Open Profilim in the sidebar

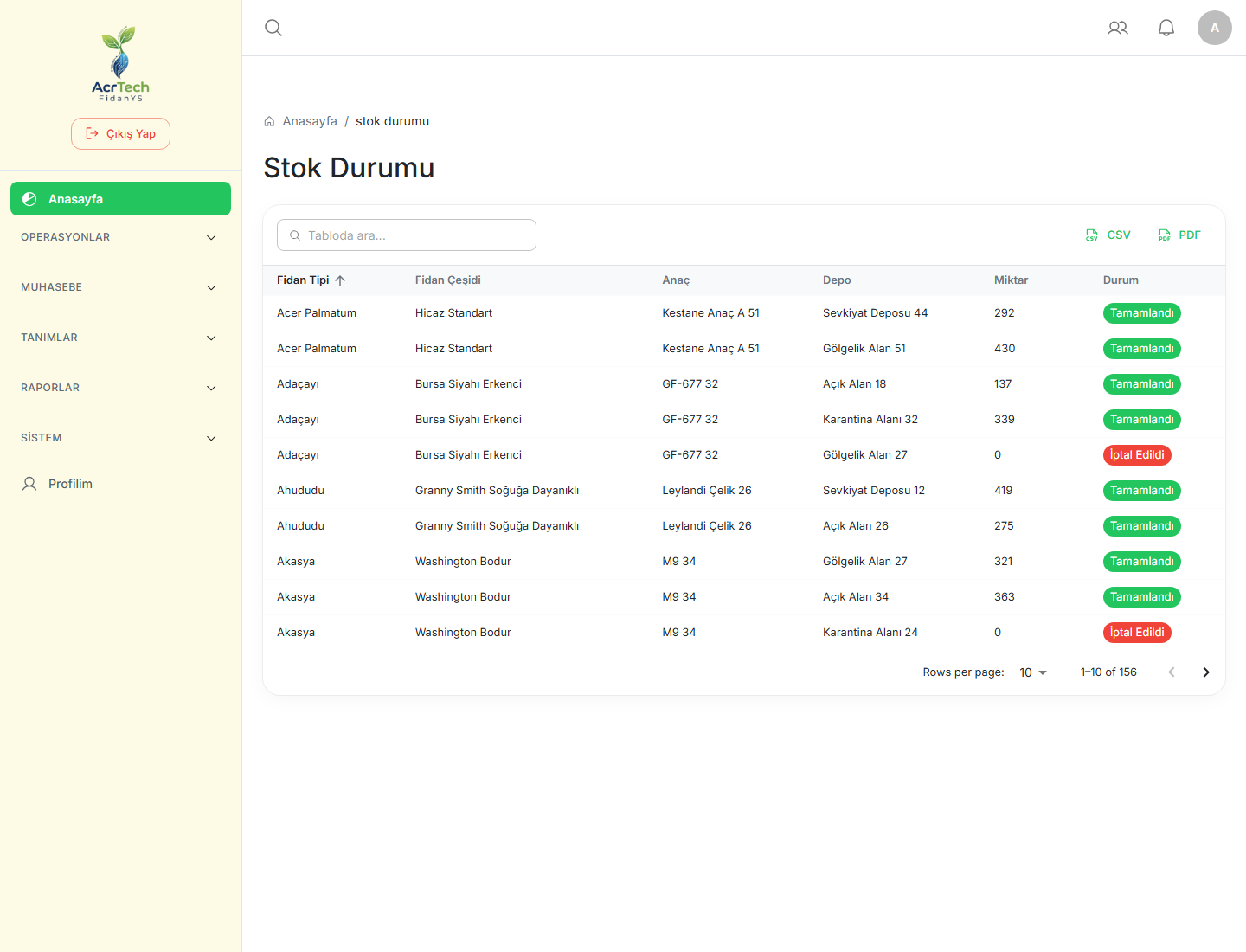point(120,484)
